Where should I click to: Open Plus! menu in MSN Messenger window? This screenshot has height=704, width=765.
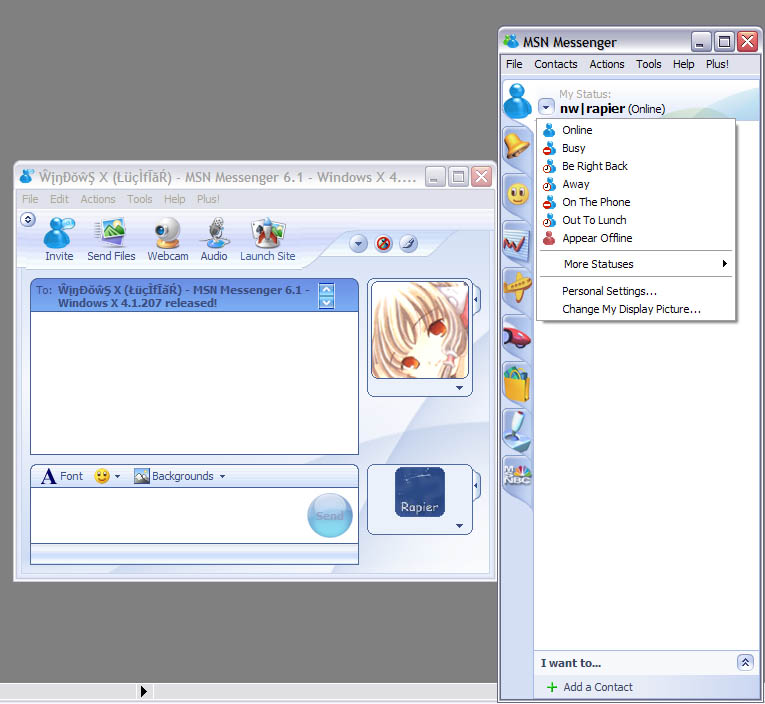pyautogui.click(x=717, y=64)
